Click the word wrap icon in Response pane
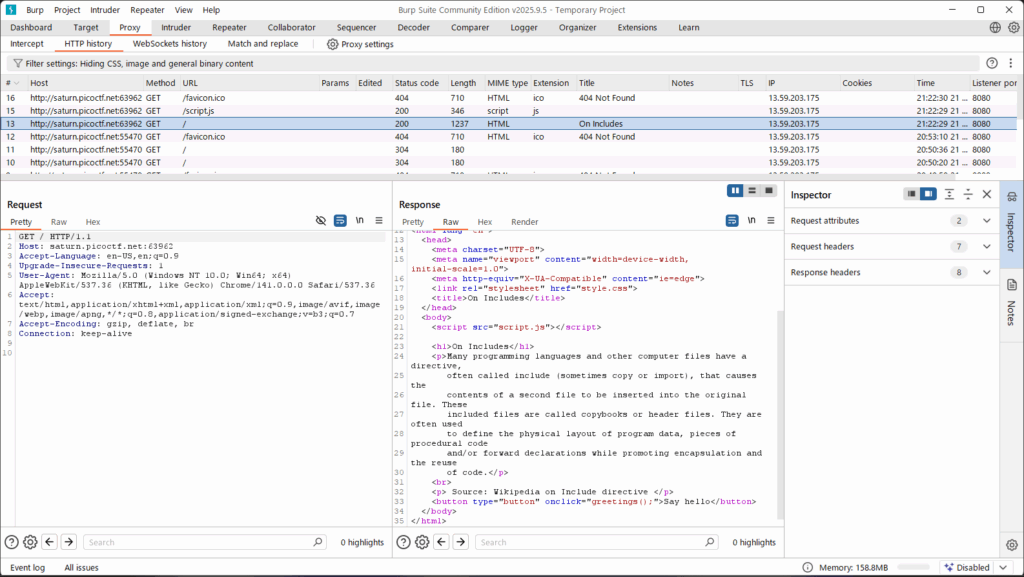The width and height of the screenshot is (1024, 577). click(733, 221)
